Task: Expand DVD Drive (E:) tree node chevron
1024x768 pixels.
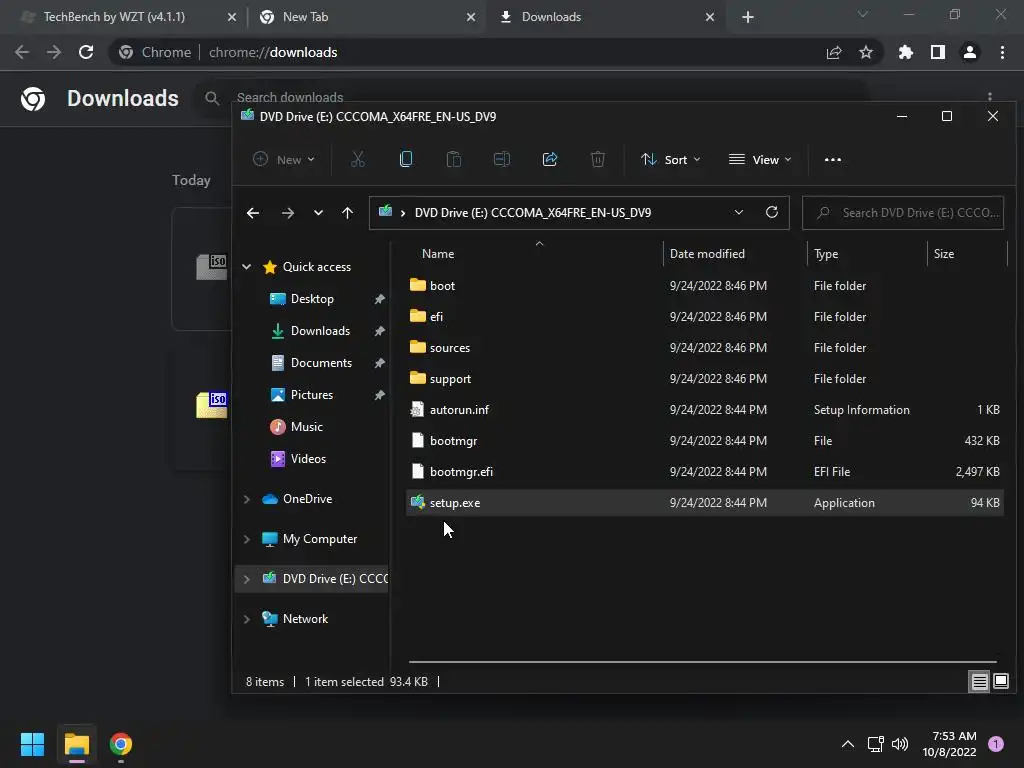Action: pos(247,579)
